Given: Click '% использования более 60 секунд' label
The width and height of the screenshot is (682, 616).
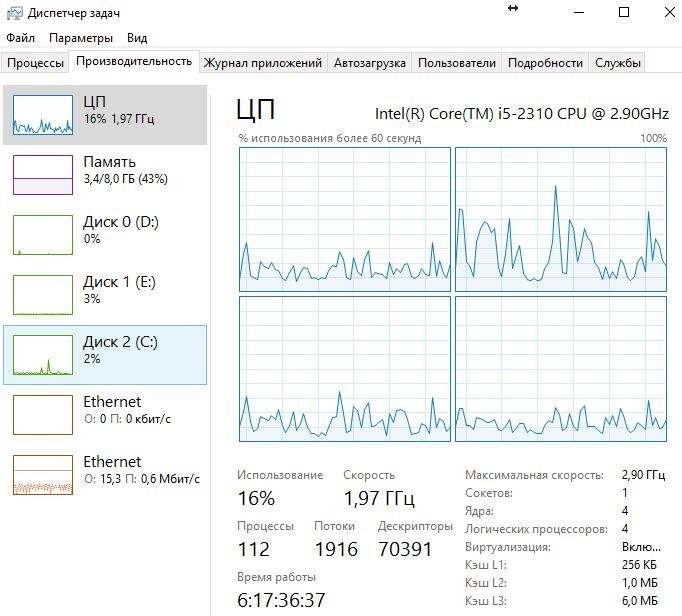Looking at the screenshot, I should [330, 138].
